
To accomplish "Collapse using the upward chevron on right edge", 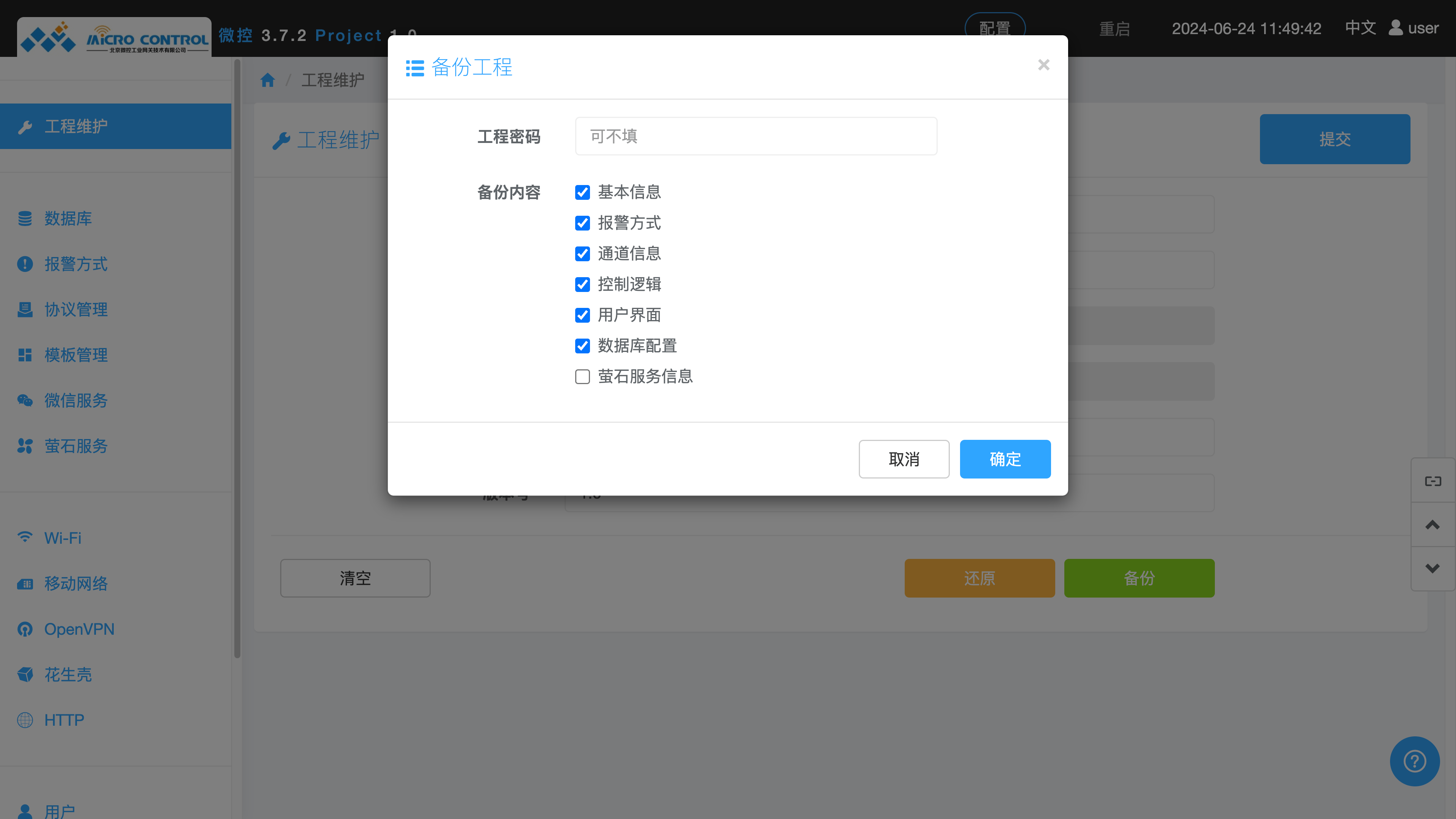I will coord(1433,524).
